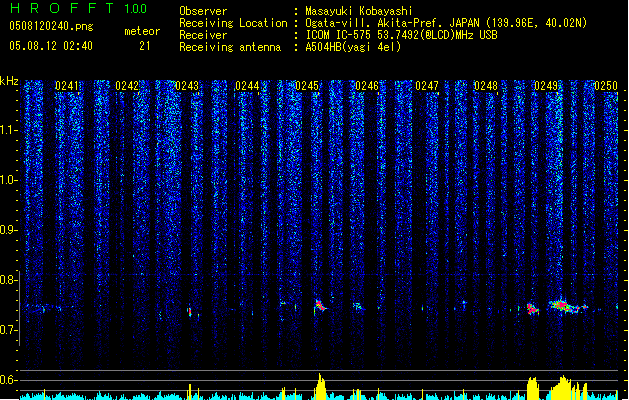Click the 0241 time marker
Screen dimensions: 629x400
coord(67,86)
